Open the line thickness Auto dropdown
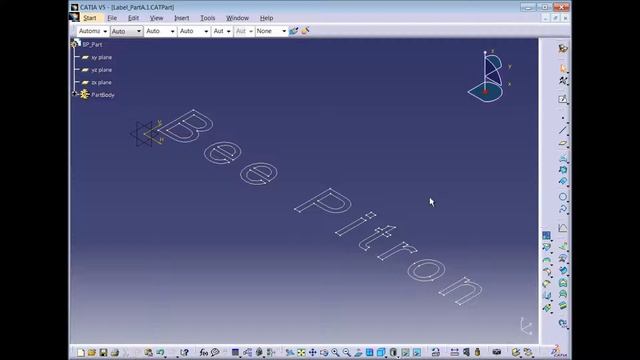The image size is (640, 360). 160,31
